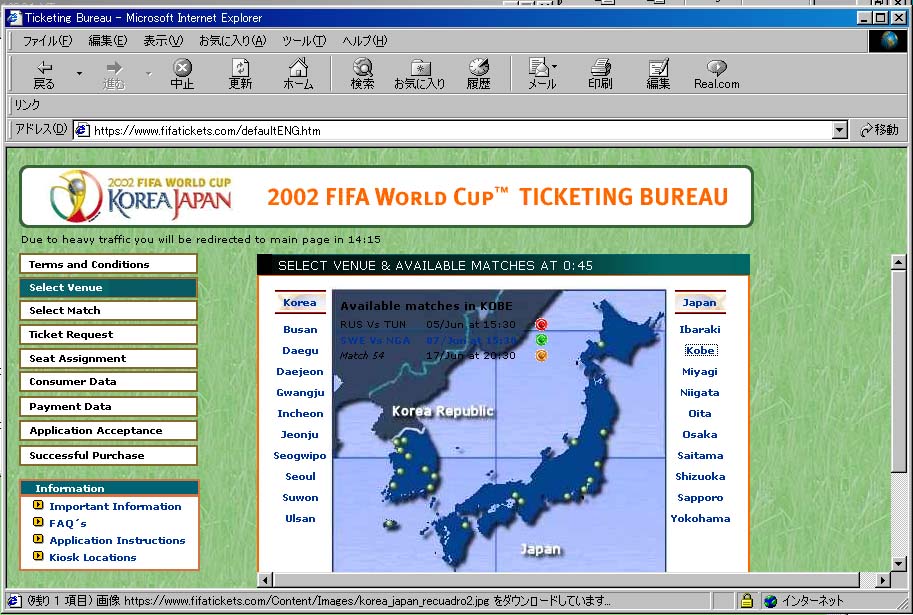Open the Seat Assignment step

pyautogui.click(x=108, y=358)
